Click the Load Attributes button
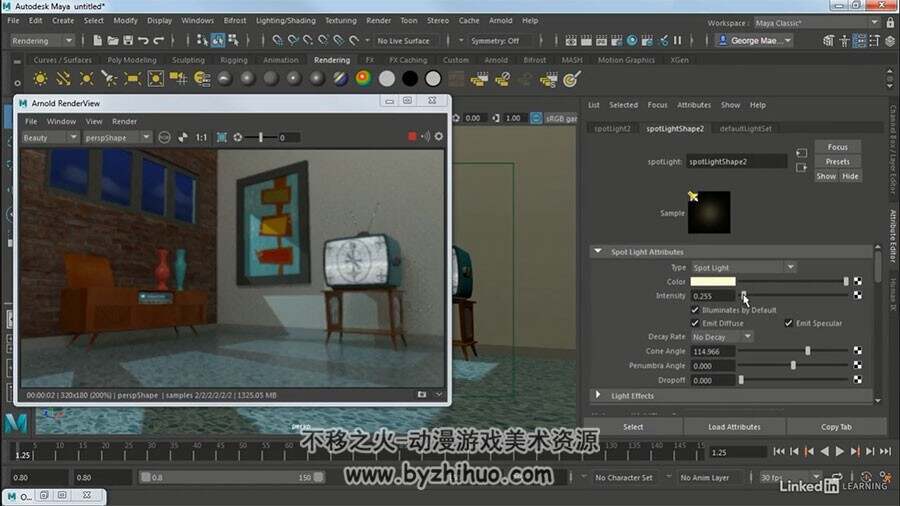This screenshot has height=506, width=900. tap(734, 427)
